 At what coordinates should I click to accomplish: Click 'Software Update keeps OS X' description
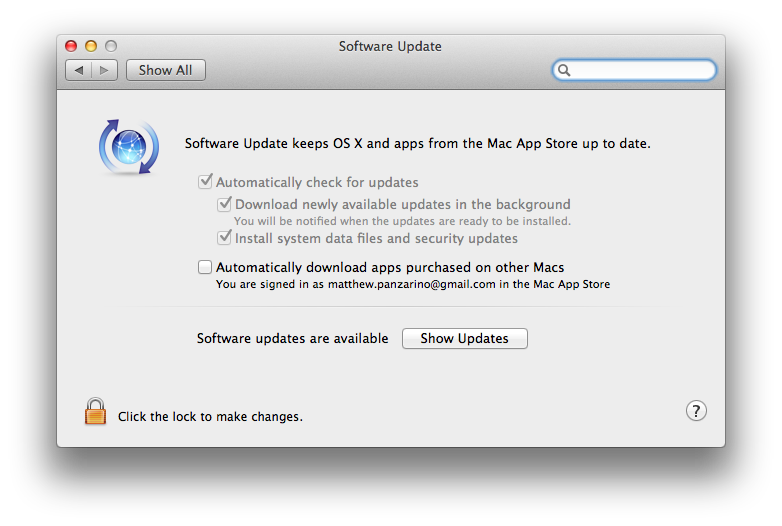pyautogui.click(x=417, y=144)
